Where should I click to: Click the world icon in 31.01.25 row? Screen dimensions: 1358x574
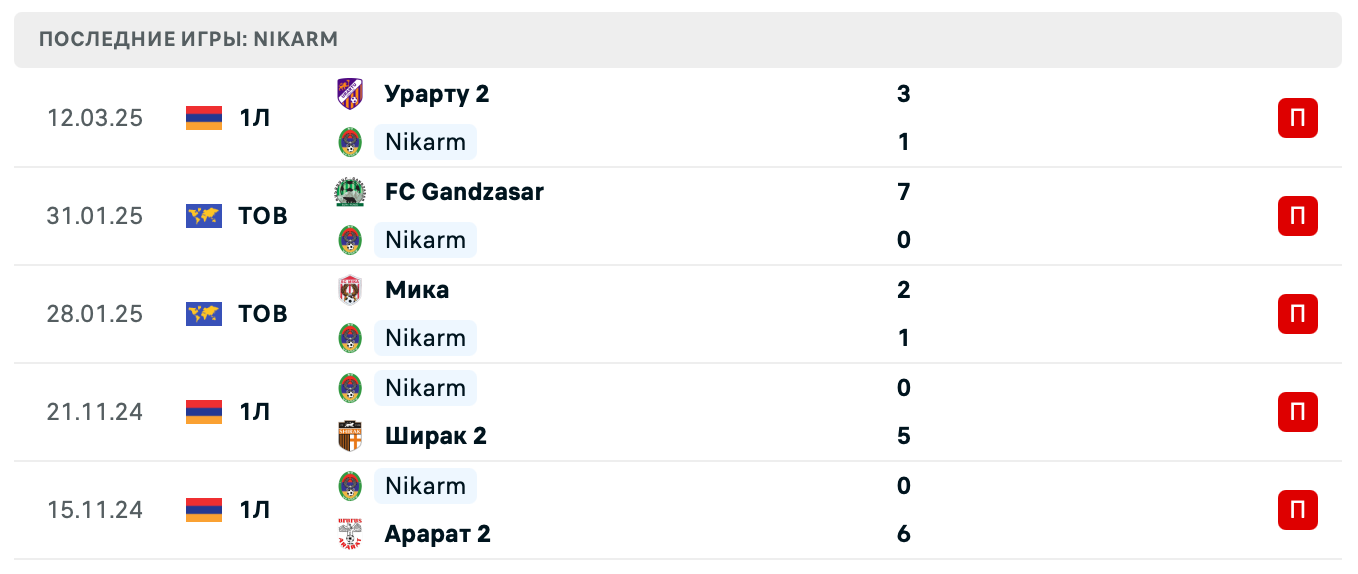204,216
